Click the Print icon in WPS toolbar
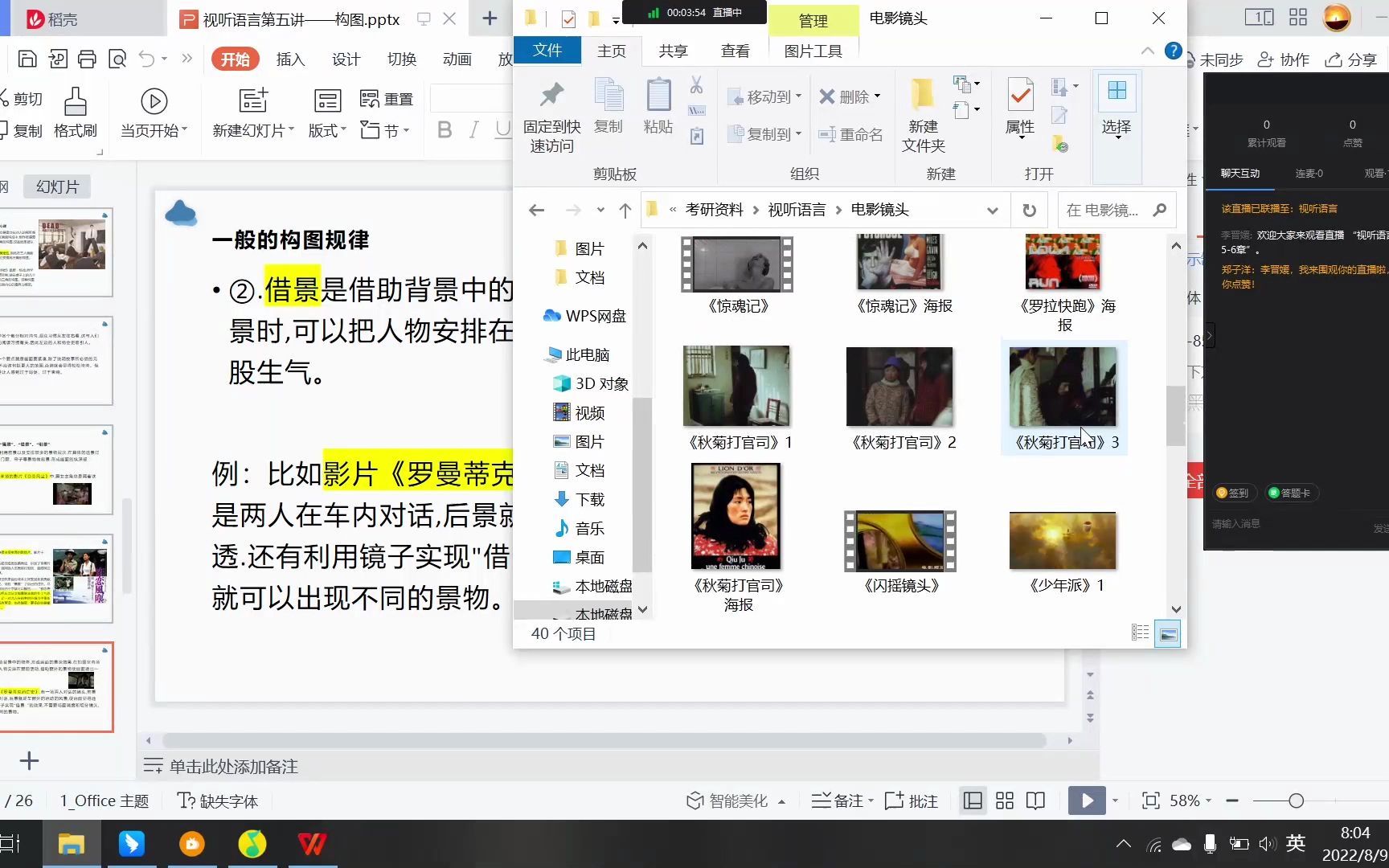This screenshot has height=868, width=1389. (87, 59)
